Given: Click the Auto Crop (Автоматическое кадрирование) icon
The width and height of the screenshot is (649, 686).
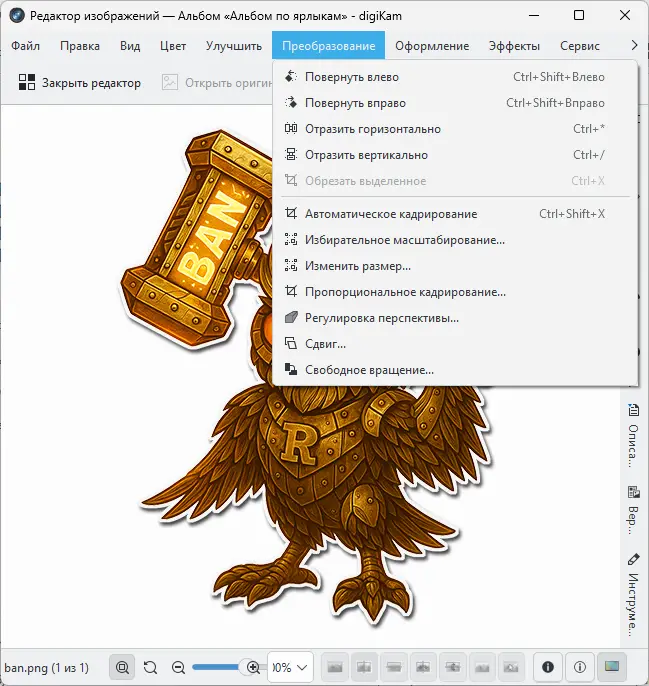Looking at the screenshot, I should coord(291,214).
